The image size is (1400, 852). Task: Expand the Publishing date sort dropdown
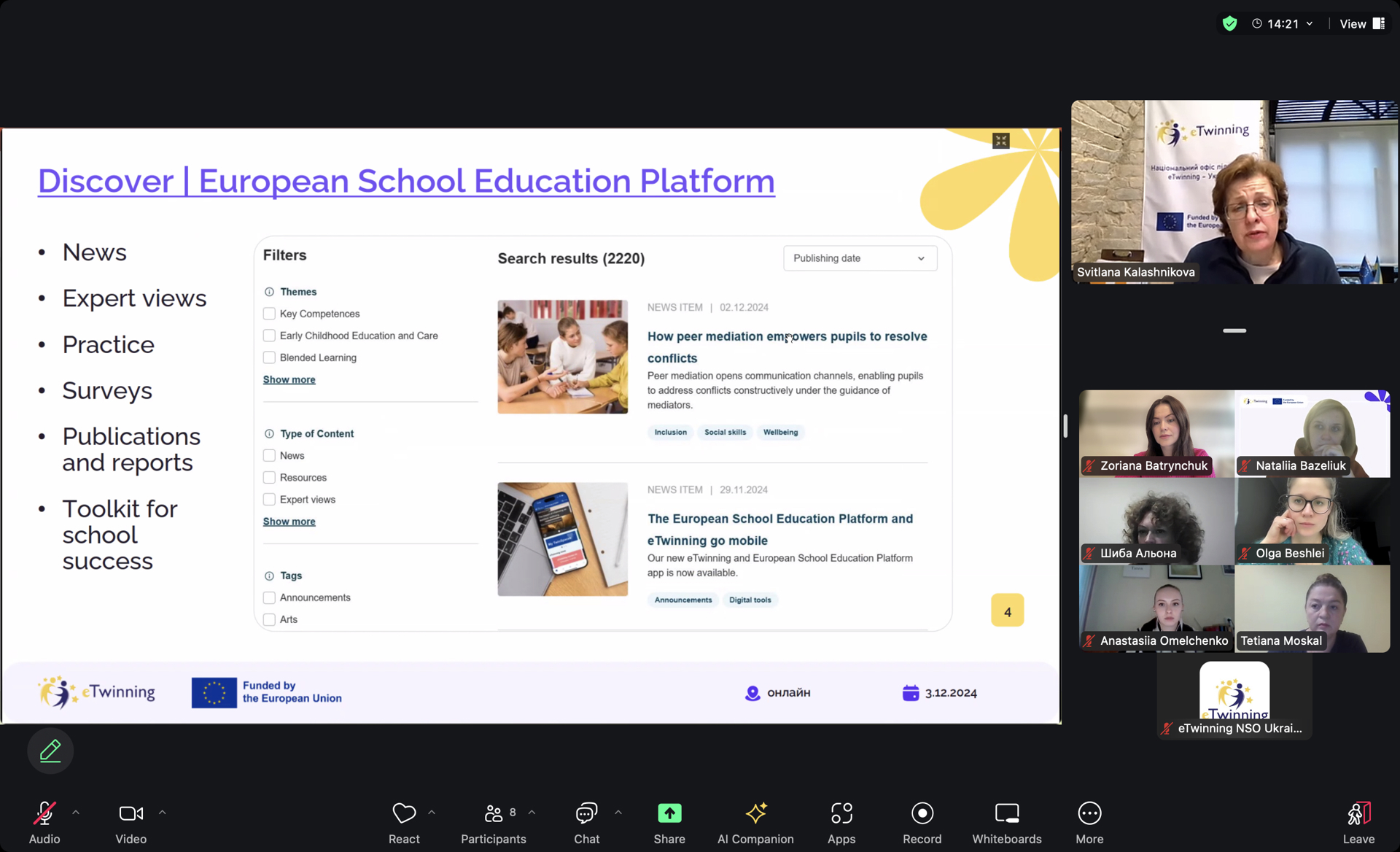coord(860,258)
